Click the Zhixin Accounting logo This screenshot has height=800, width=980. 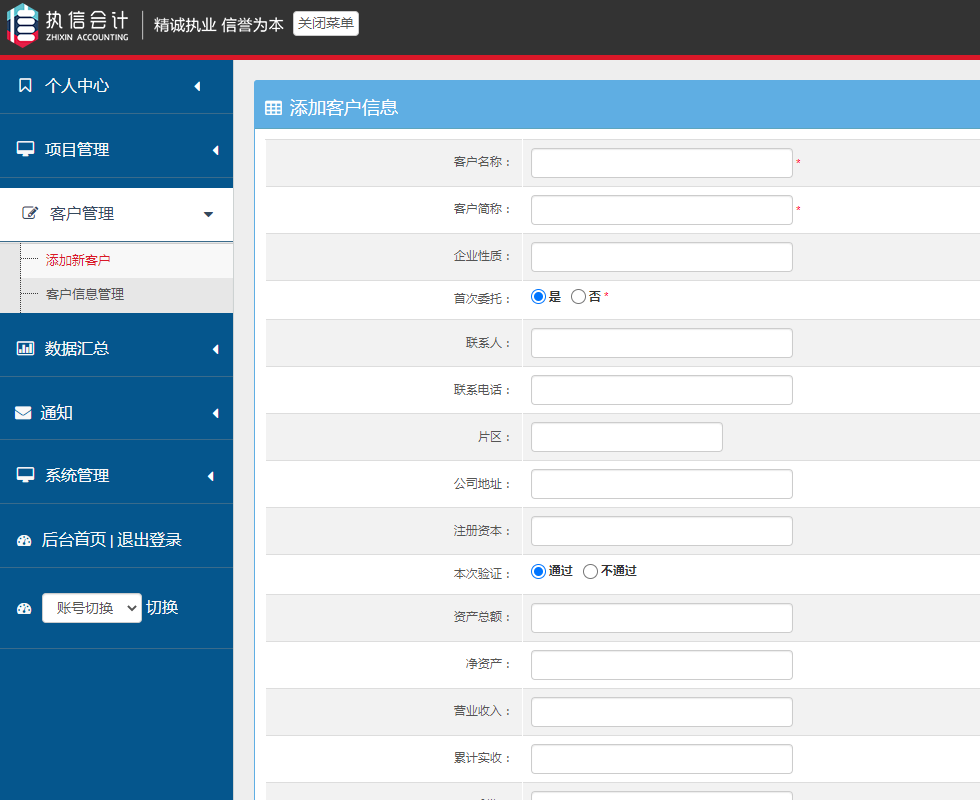click(68, 26)
